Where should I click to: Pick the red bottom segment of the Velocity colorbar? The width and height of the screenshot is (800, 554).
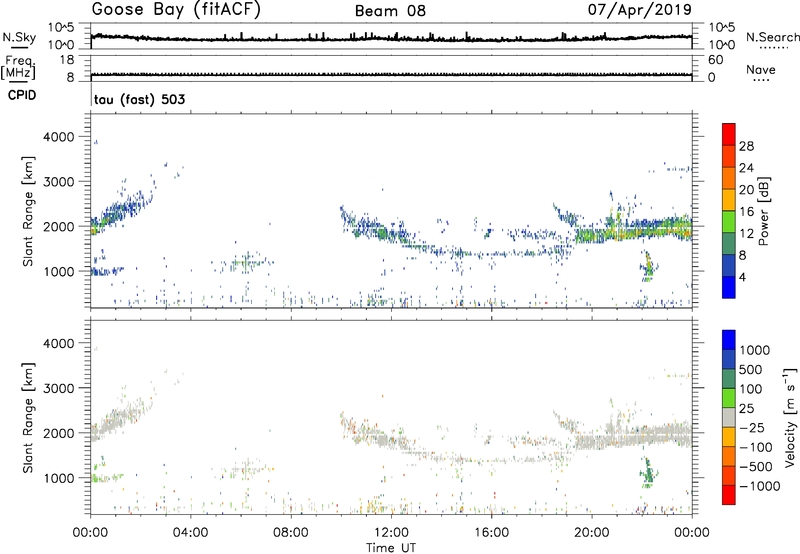729,495
